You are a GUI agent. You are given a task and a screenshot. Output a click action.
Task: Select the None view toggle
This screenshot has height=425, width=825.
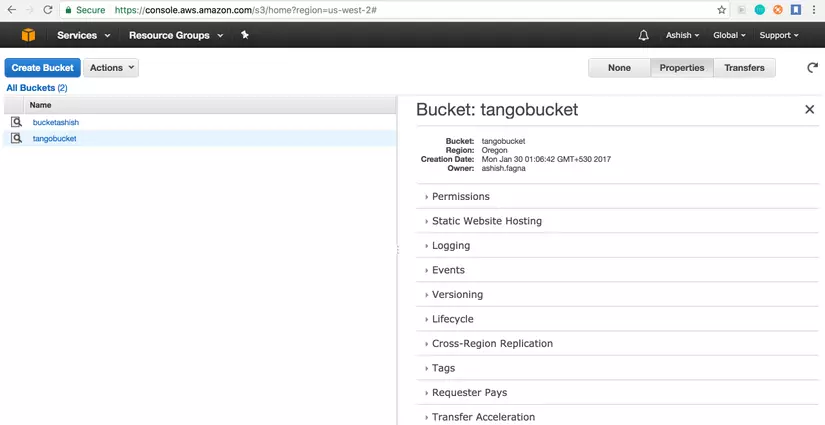coord(619,68)
